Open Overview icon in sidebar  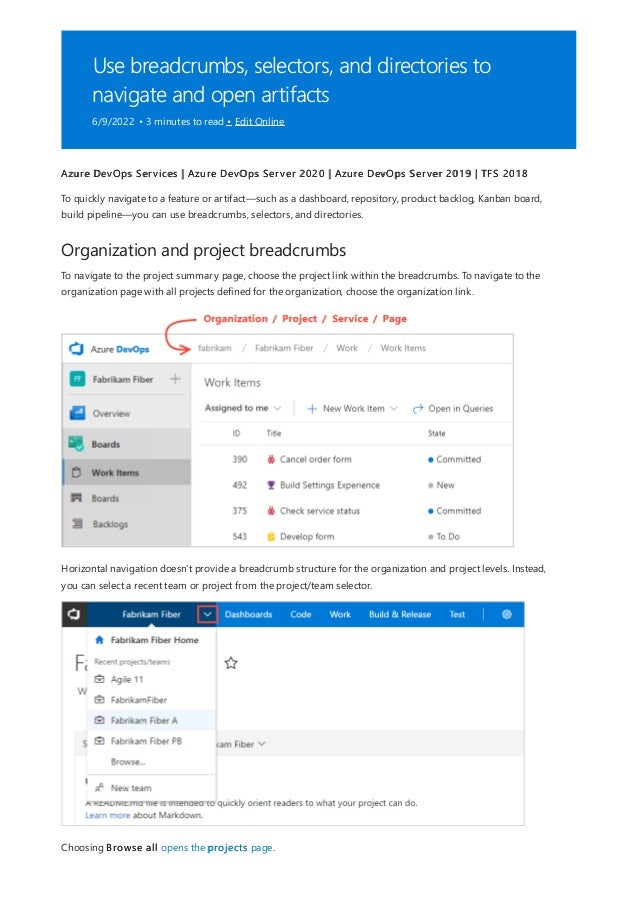coord(77,413)
